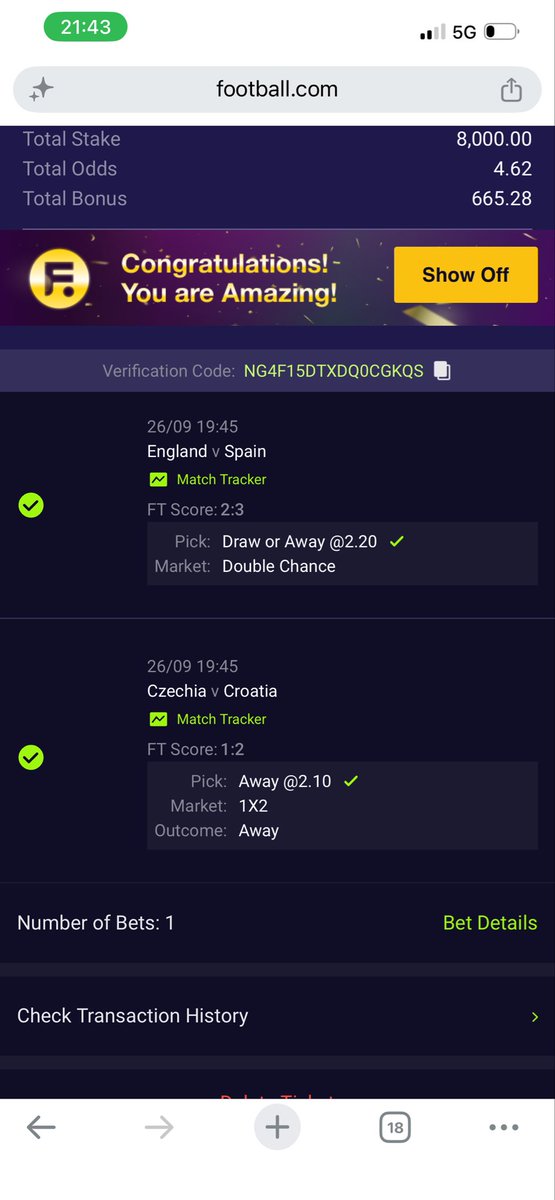
Task: Click the Show Off button
Action: tap(466, 275)
